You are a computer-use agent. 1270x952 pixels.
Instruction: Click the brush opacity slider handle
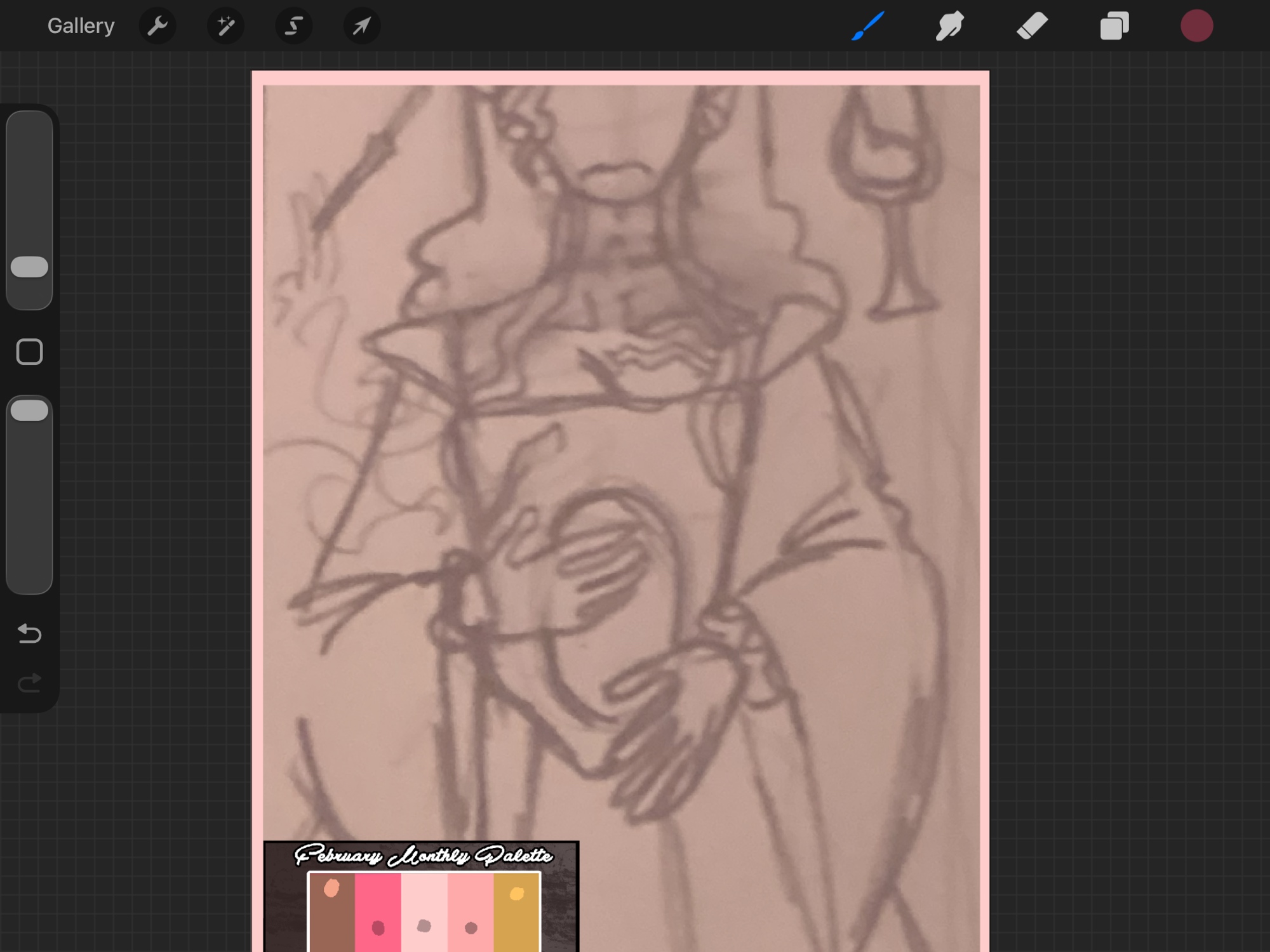[x=29, y=411]
